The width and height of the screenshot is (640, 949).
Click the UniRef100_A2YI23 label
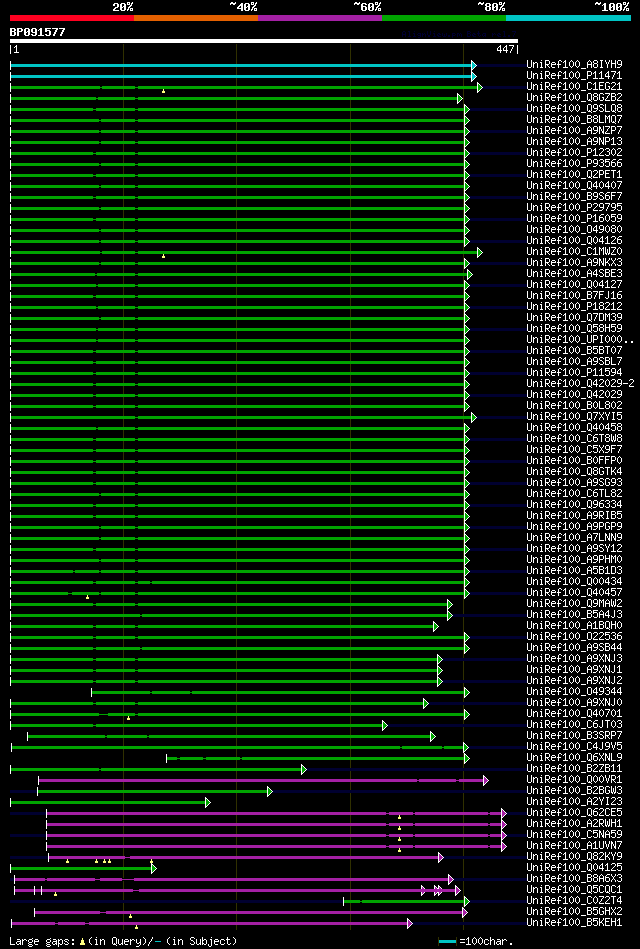[575, 802]
